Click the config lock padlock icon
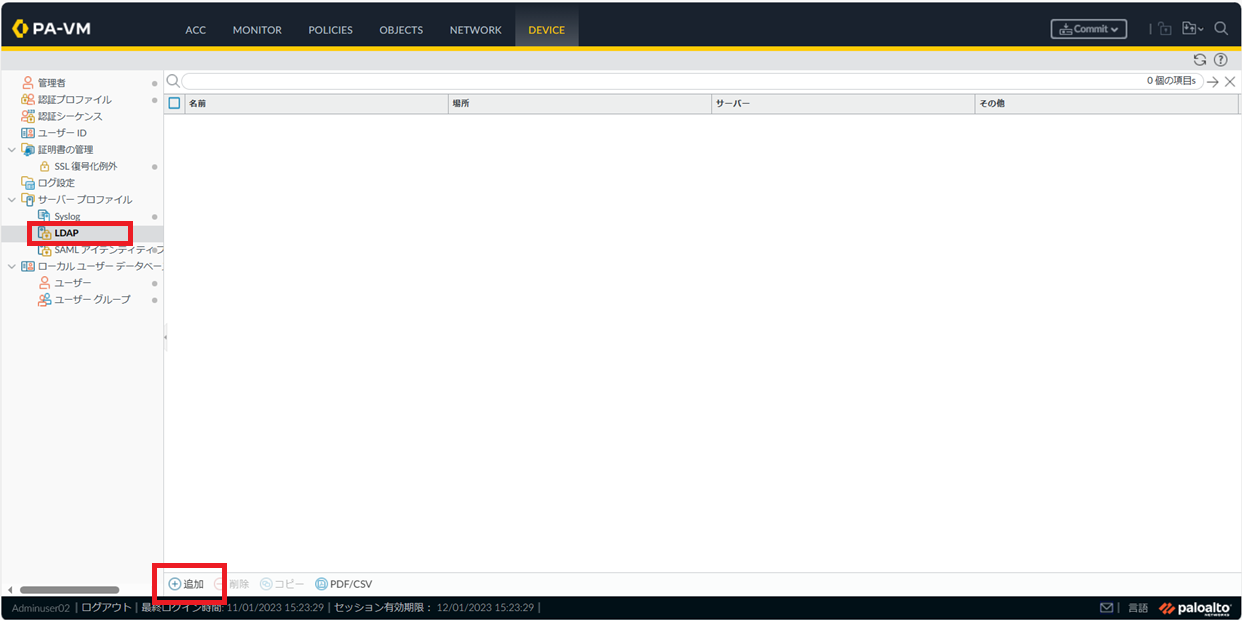The height and width of the screenshot is (620, 1242). tap(1165, 29)
